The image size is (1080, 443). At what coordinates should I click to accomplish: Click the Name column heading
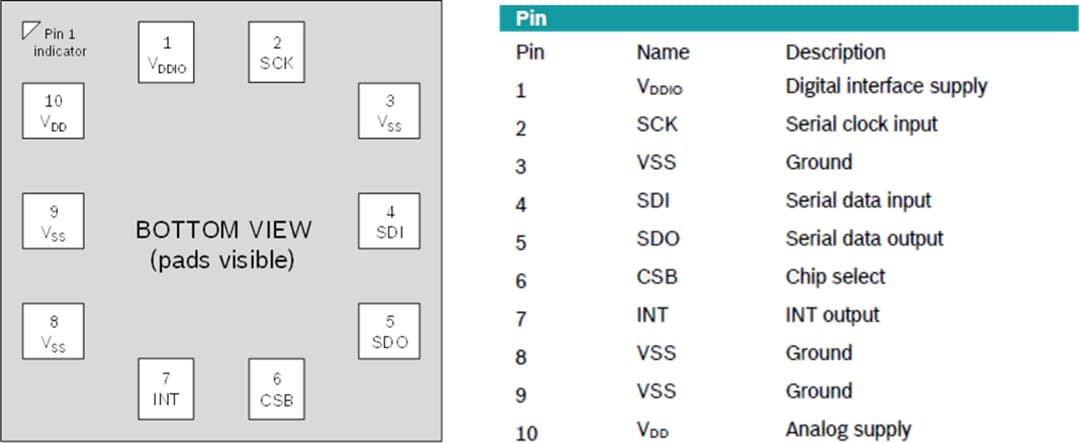[x=662, y=52]
